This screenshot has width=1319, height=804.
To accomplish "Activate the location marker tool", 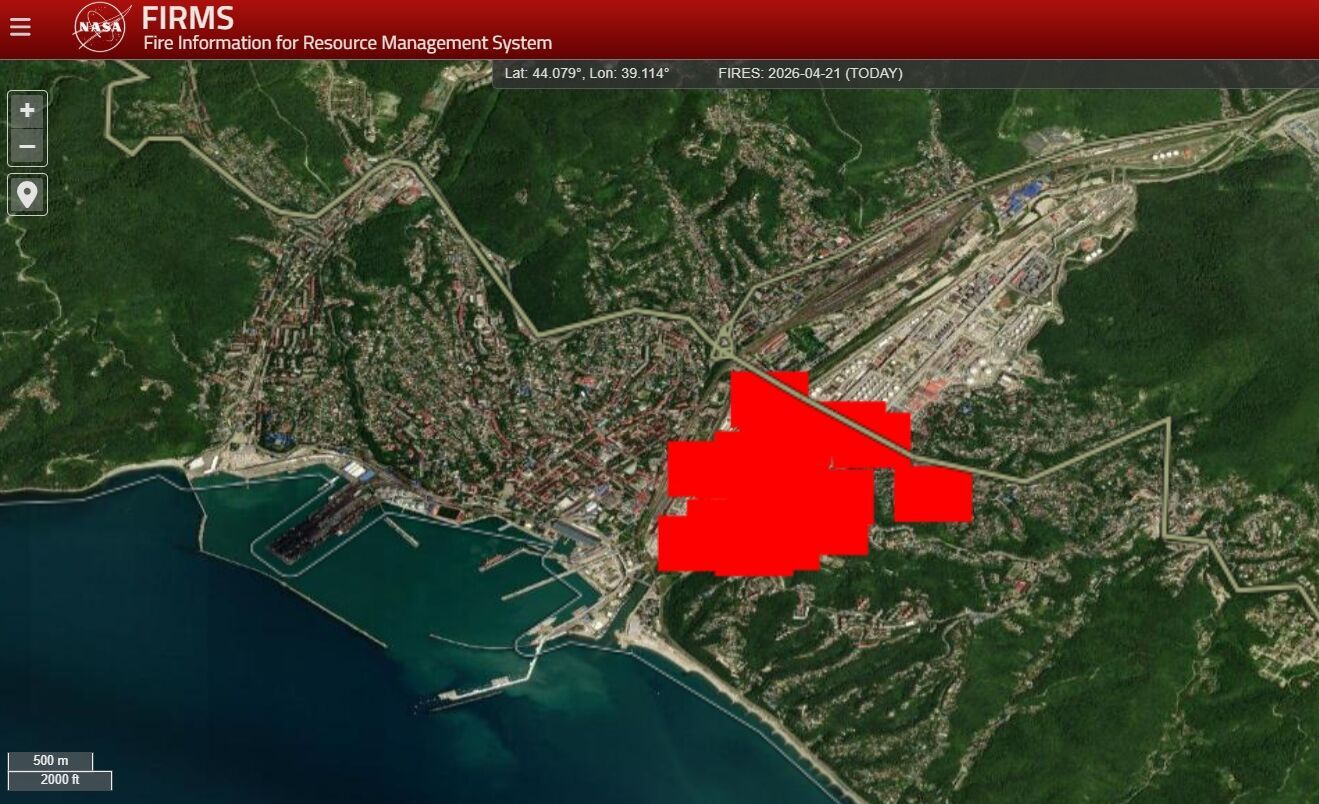I will click(x=27, y=194).
